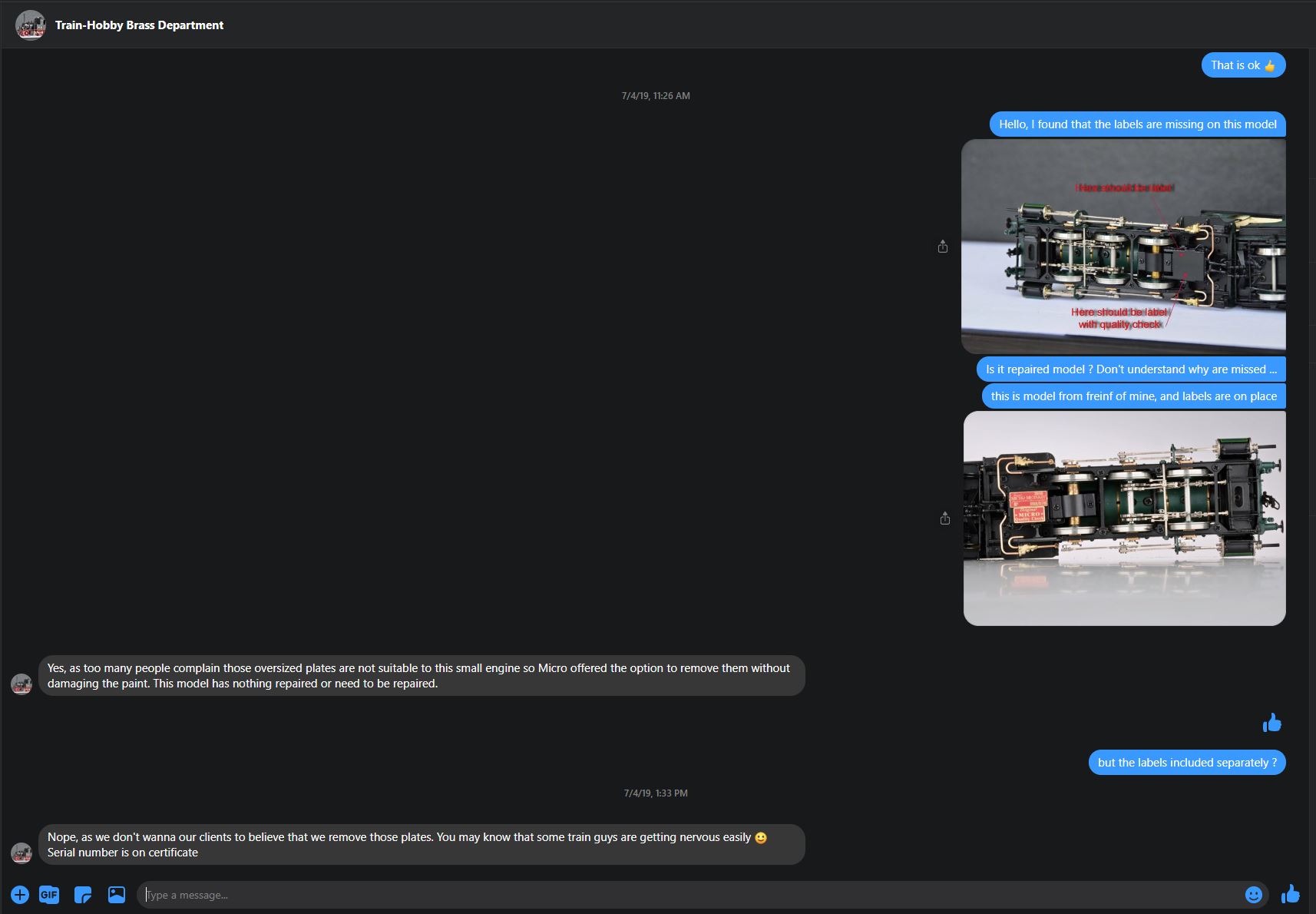This screenshot has height=914, width=1316.
Task: Type in the message input field
Action: (691, 895)
